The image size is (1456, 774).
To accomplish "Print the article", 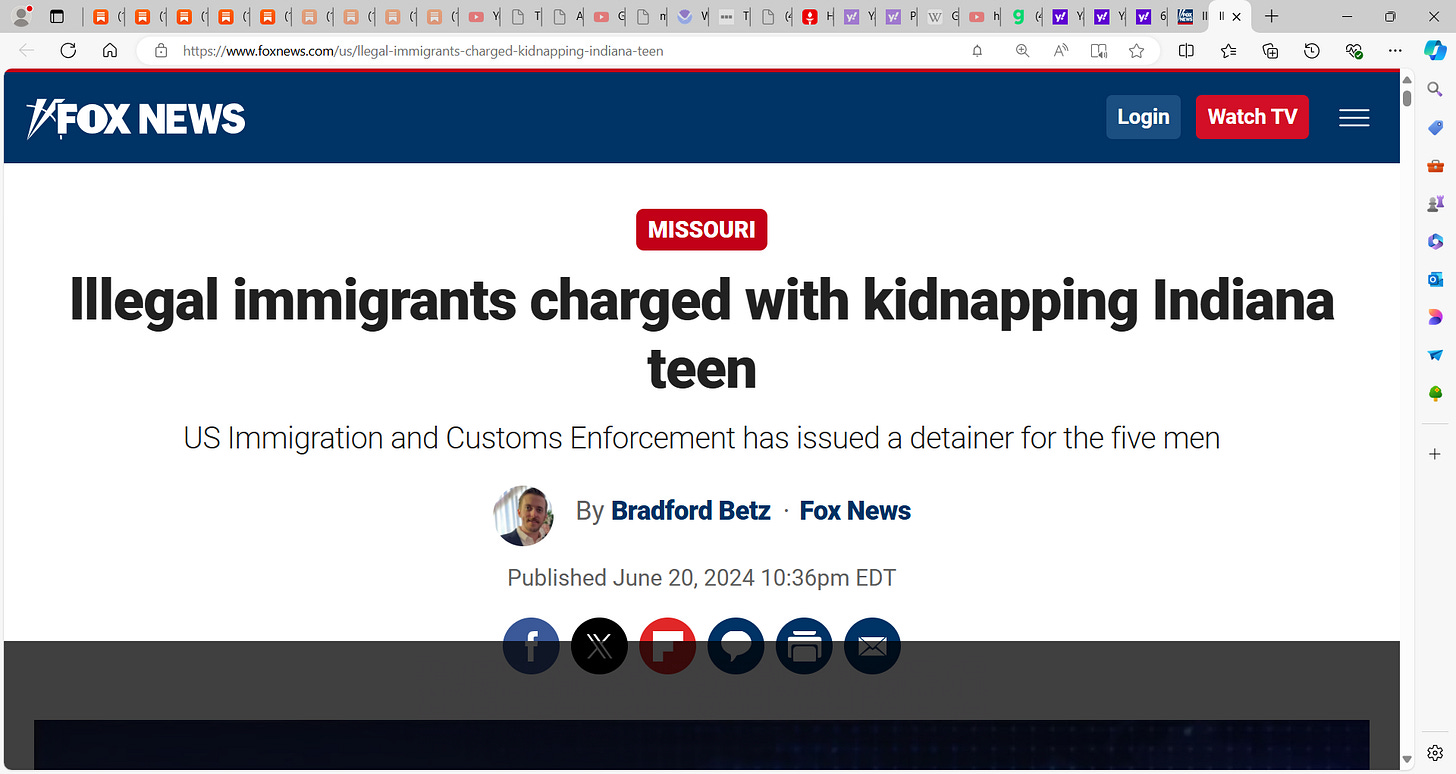I will click(x=804, y=646).
